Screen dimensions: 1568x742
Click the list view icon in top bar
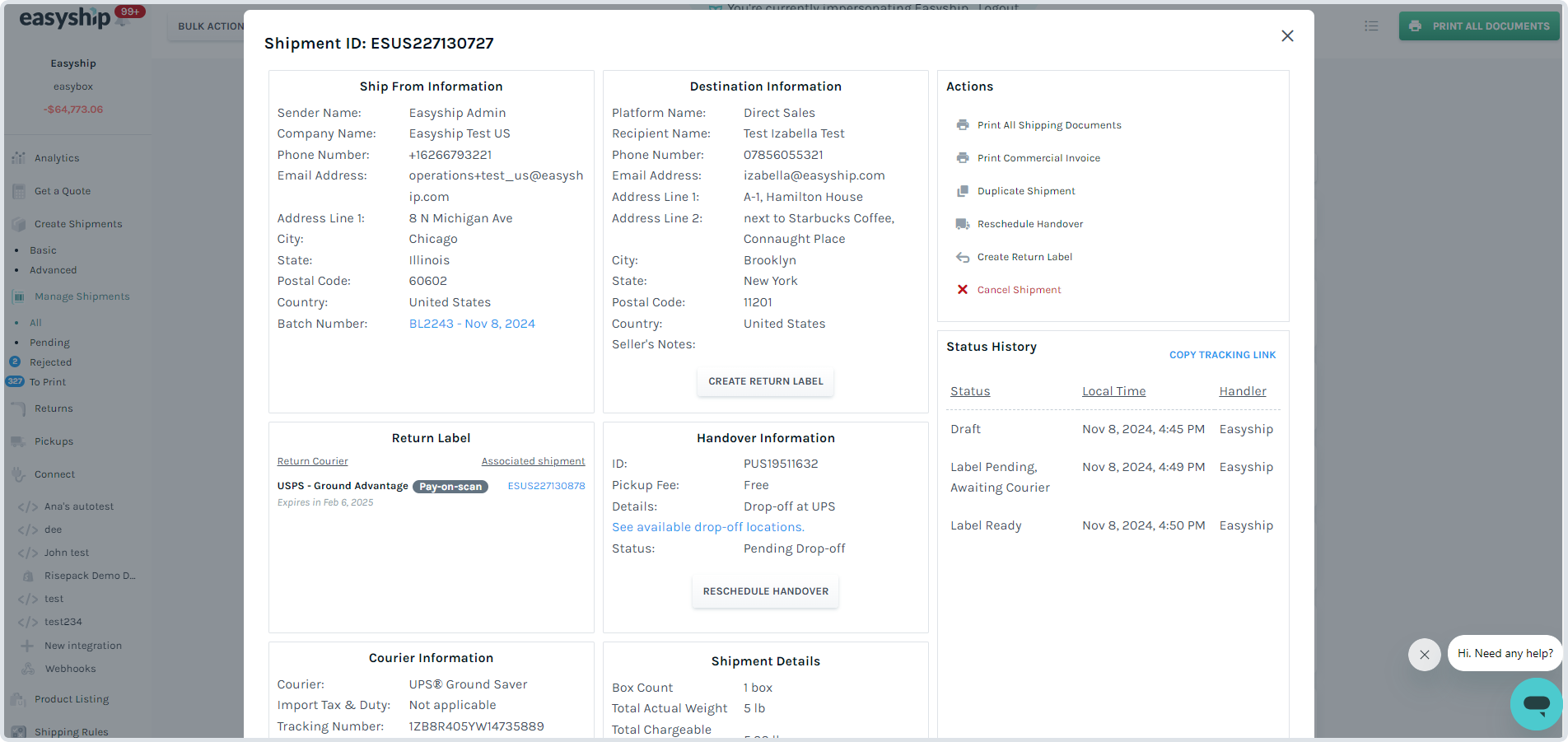click(1371, 26)
